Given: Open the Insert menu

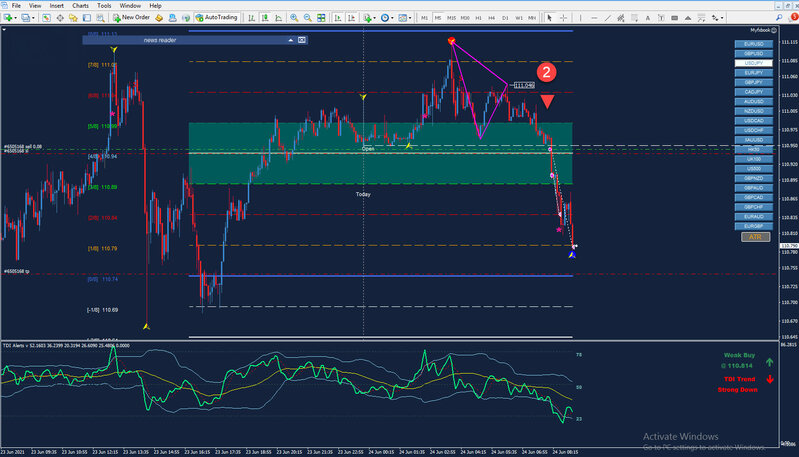Looking at the screenshot, I should 57,6.
